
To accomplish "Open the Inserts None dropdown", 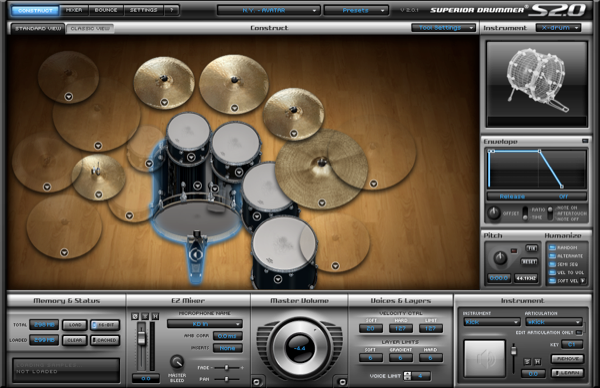I will [228, 348].
